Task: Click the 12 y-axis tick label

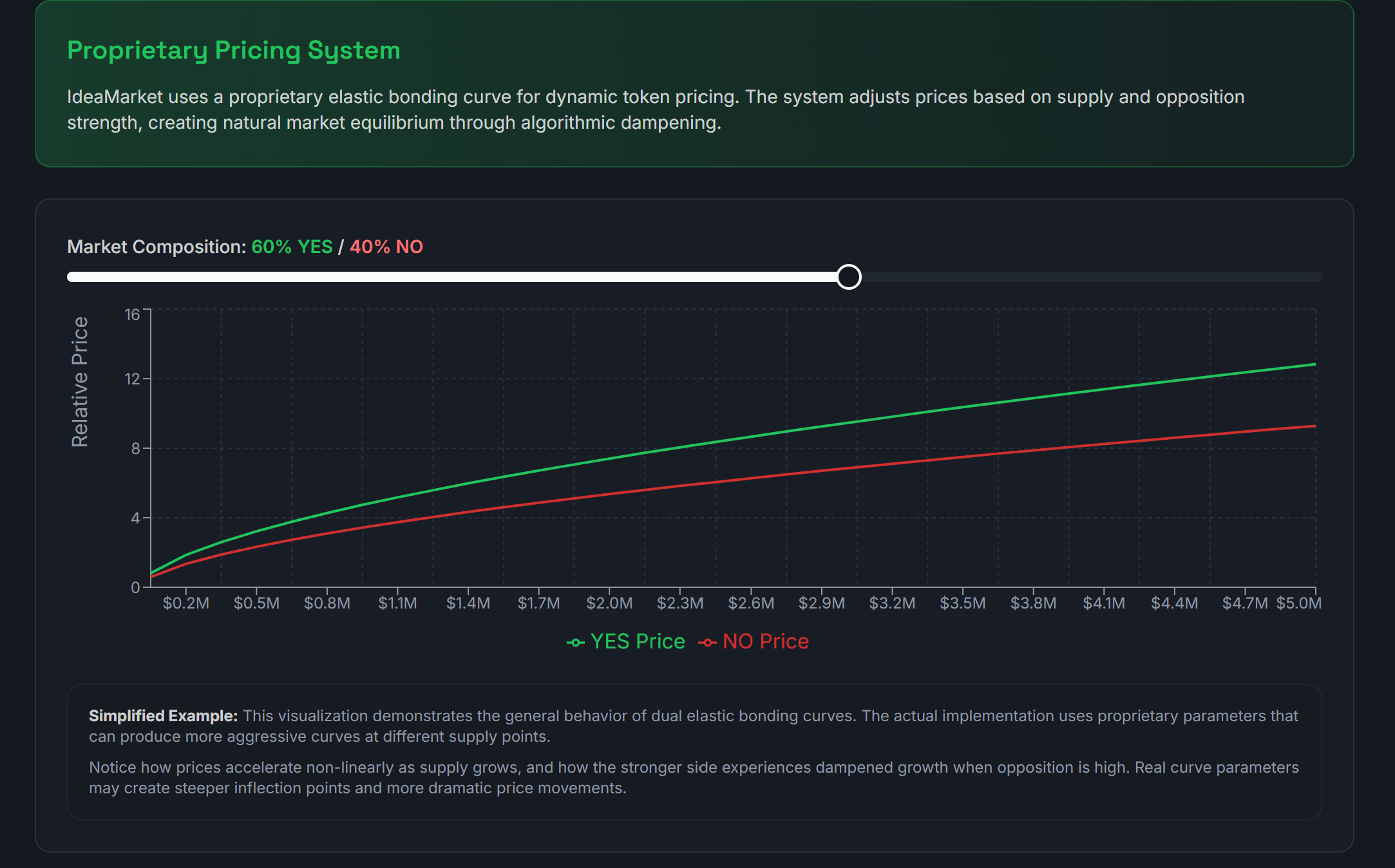Action: click(x=132, y=379)
